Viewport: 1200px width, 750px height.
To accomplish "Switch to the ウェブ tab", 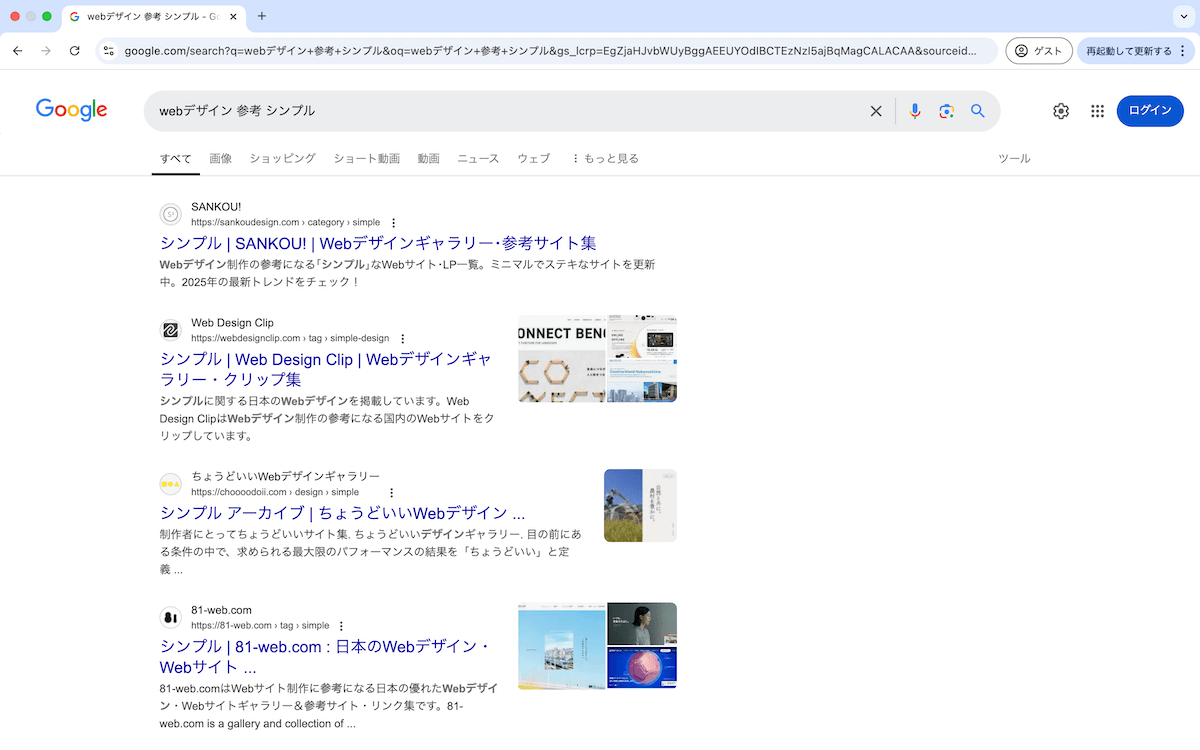I will click(x=533, y=158).
